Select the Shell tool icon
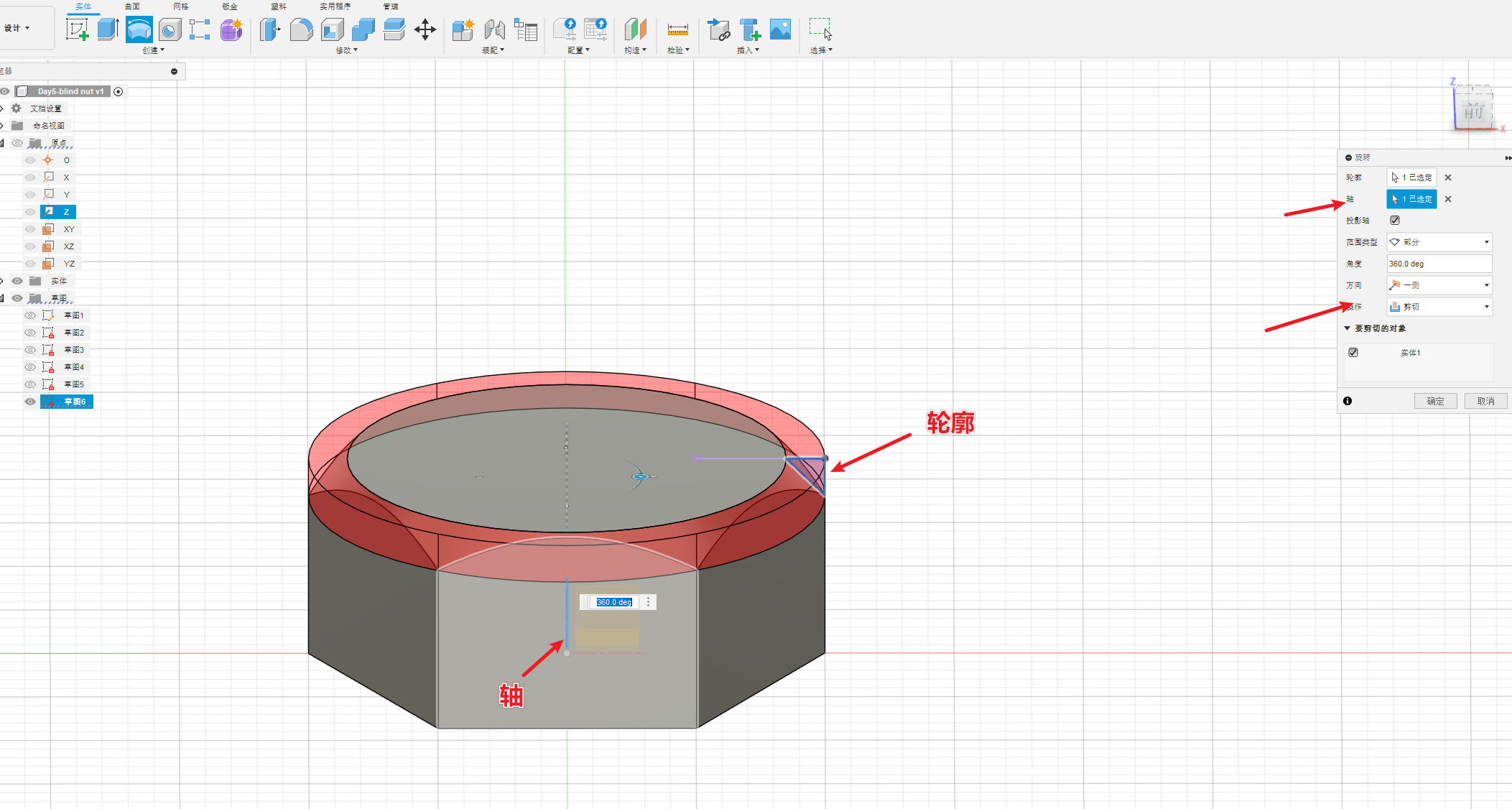The height and width of the screenshot is (809, 1512). click(332, 29)
